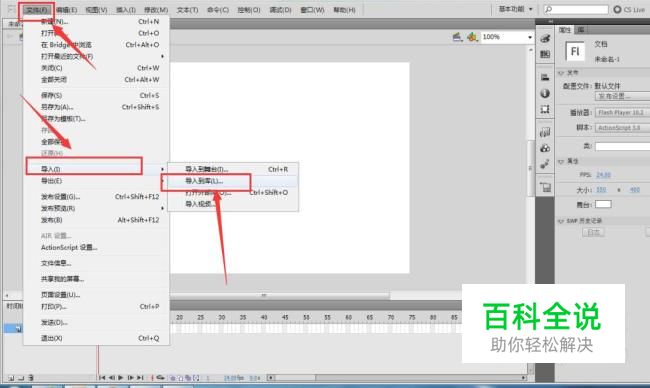The image size is (650, 388).
Task: Click the search input field
Action: 576,9
